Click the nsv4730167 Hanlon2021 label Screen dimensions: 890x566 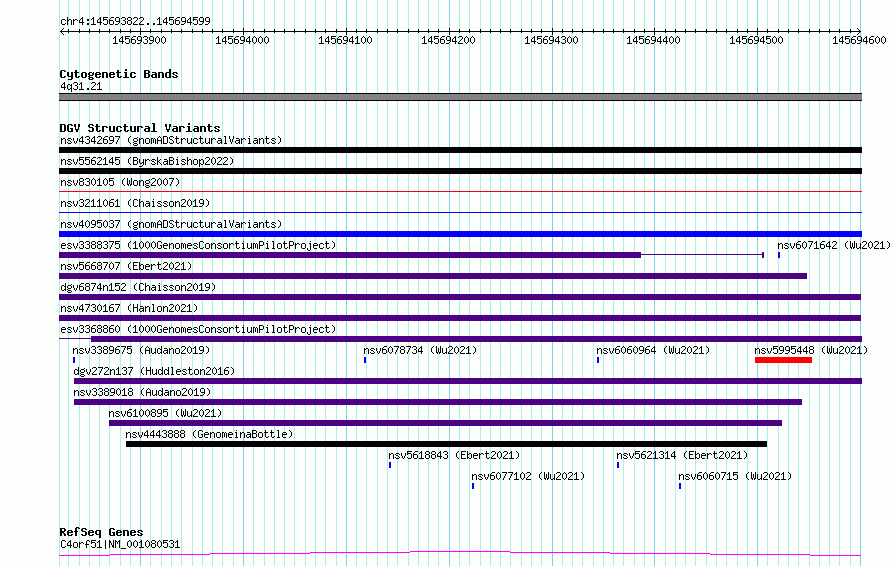point(129,308)
